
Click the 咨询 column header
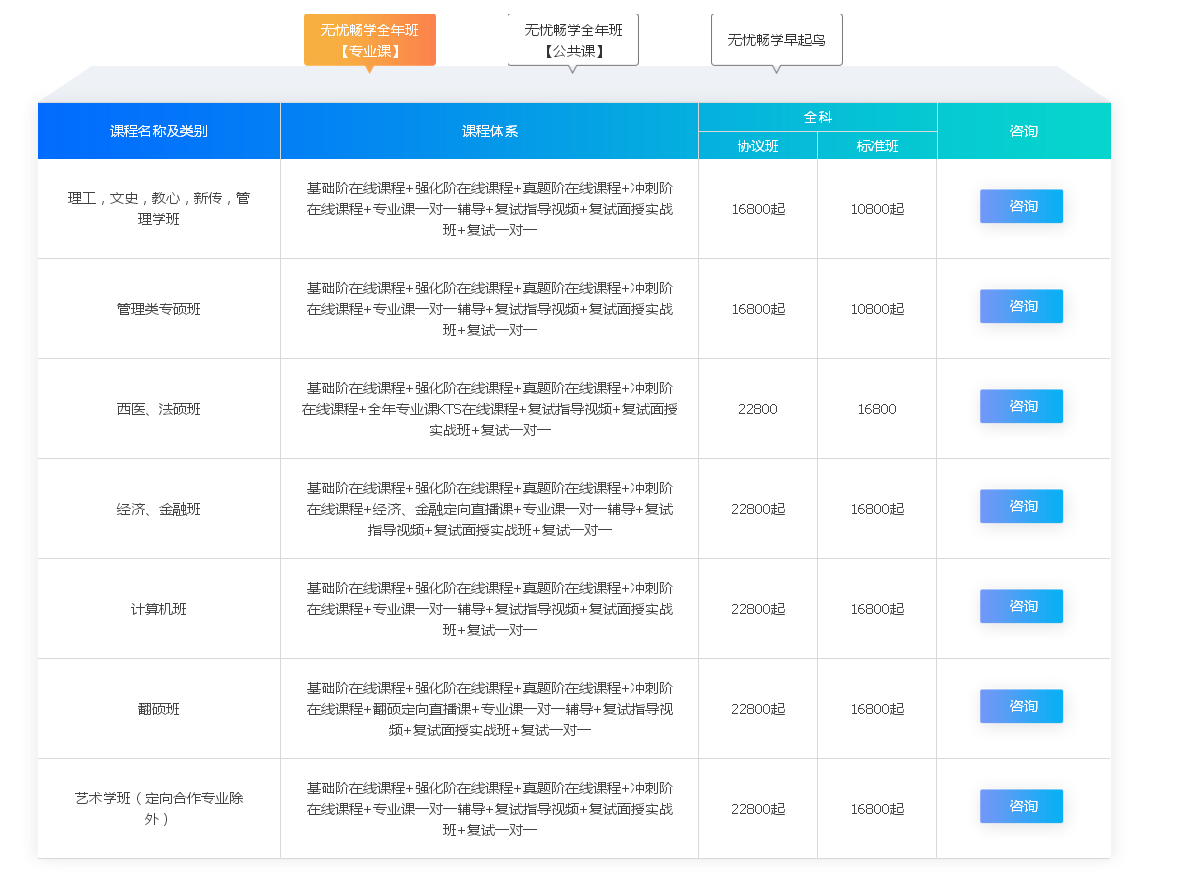coord(1023,131)
